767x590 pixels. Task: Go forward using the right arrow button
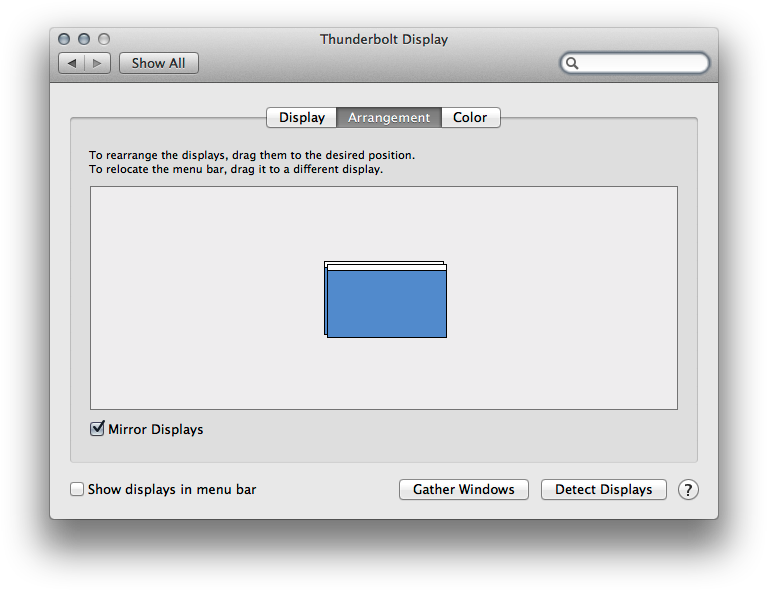pyautogui.click(x=97, y=63)
